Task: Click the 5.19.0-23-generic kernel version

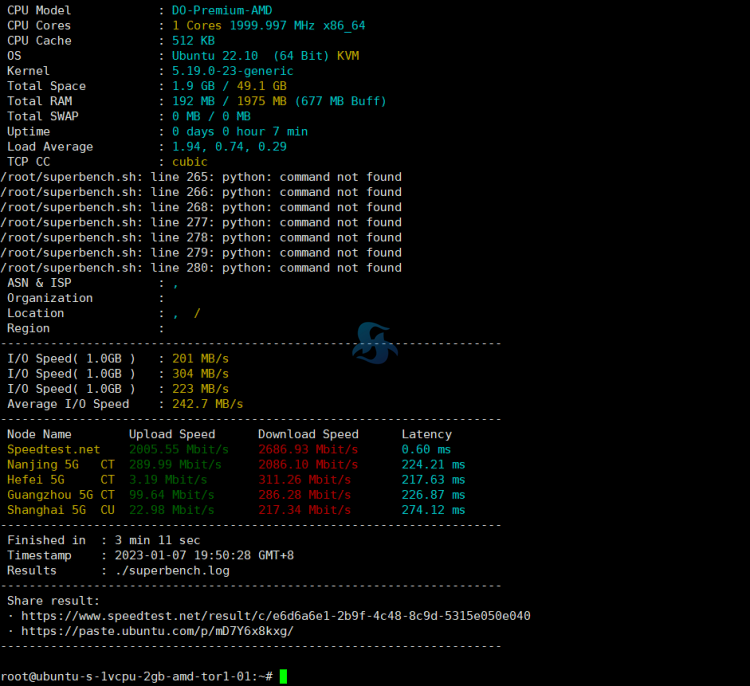Action: (x=233, y=71)
